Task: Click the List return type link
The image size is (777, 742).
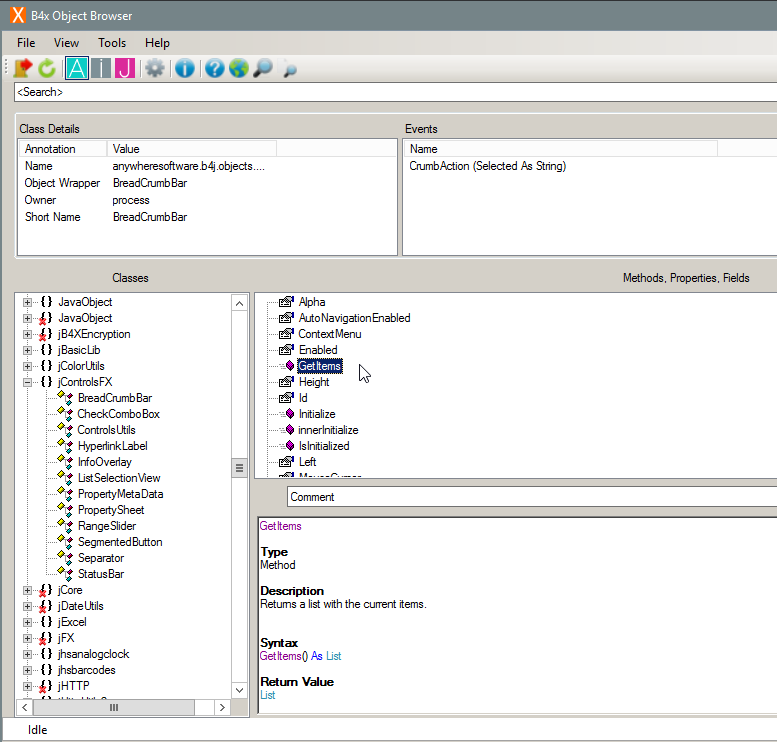Action: 268,695
